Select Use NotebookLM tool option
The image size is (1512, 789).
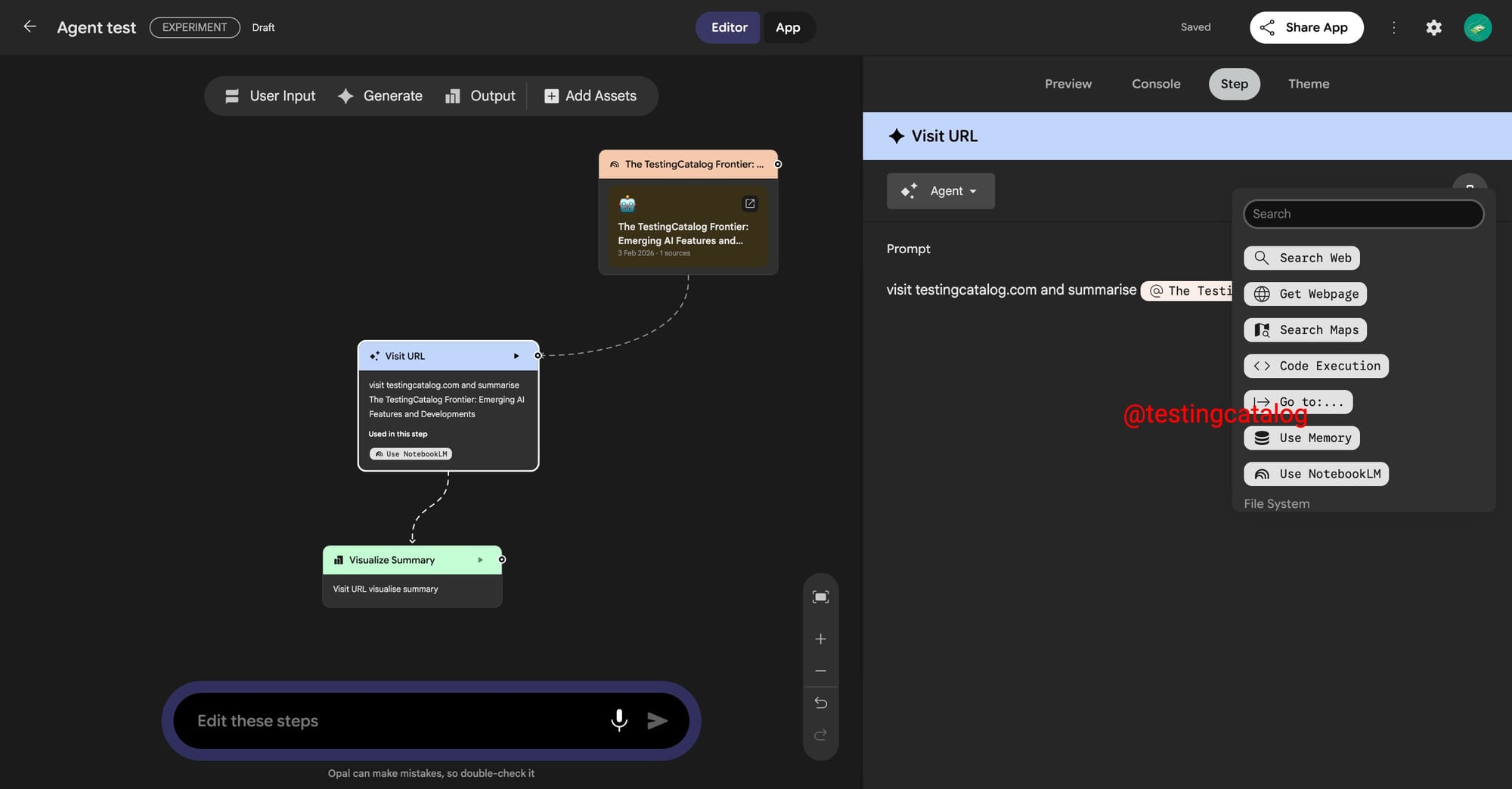pos(1315,474)
